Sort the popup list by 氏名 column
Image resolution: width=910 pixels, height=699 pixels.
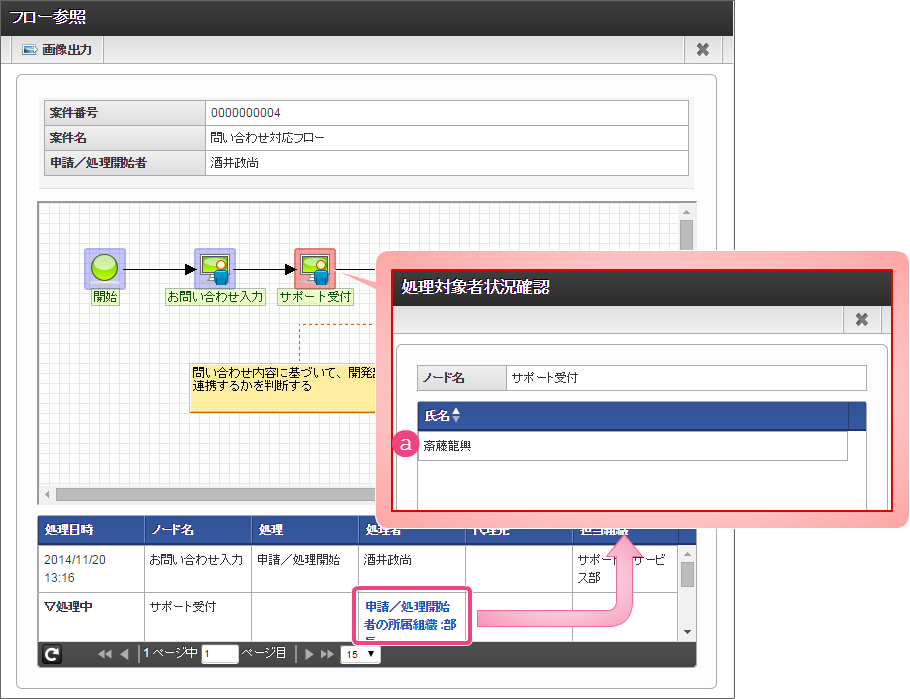pyautogui.click(x=442, y=416)
